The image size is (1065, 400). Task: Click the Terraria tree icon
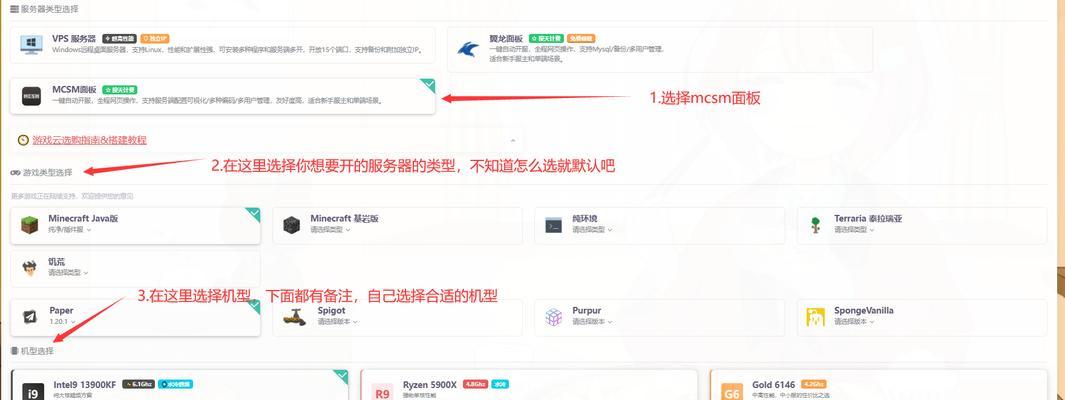[x=815, y=225]
